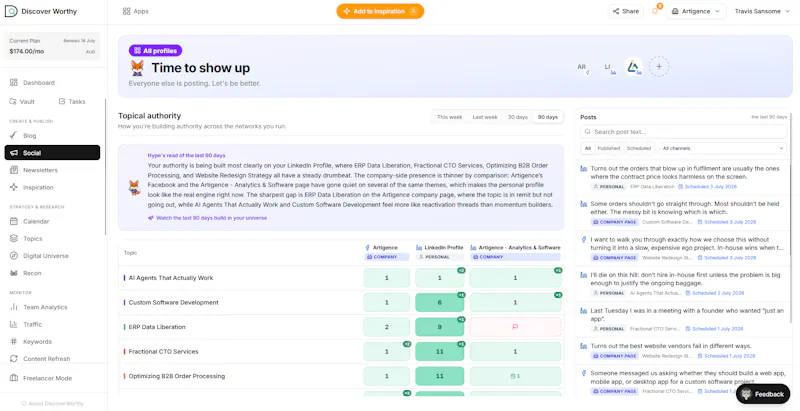
Task: Click the Add to Inspiration button
Action: click(x=380, y=11)
